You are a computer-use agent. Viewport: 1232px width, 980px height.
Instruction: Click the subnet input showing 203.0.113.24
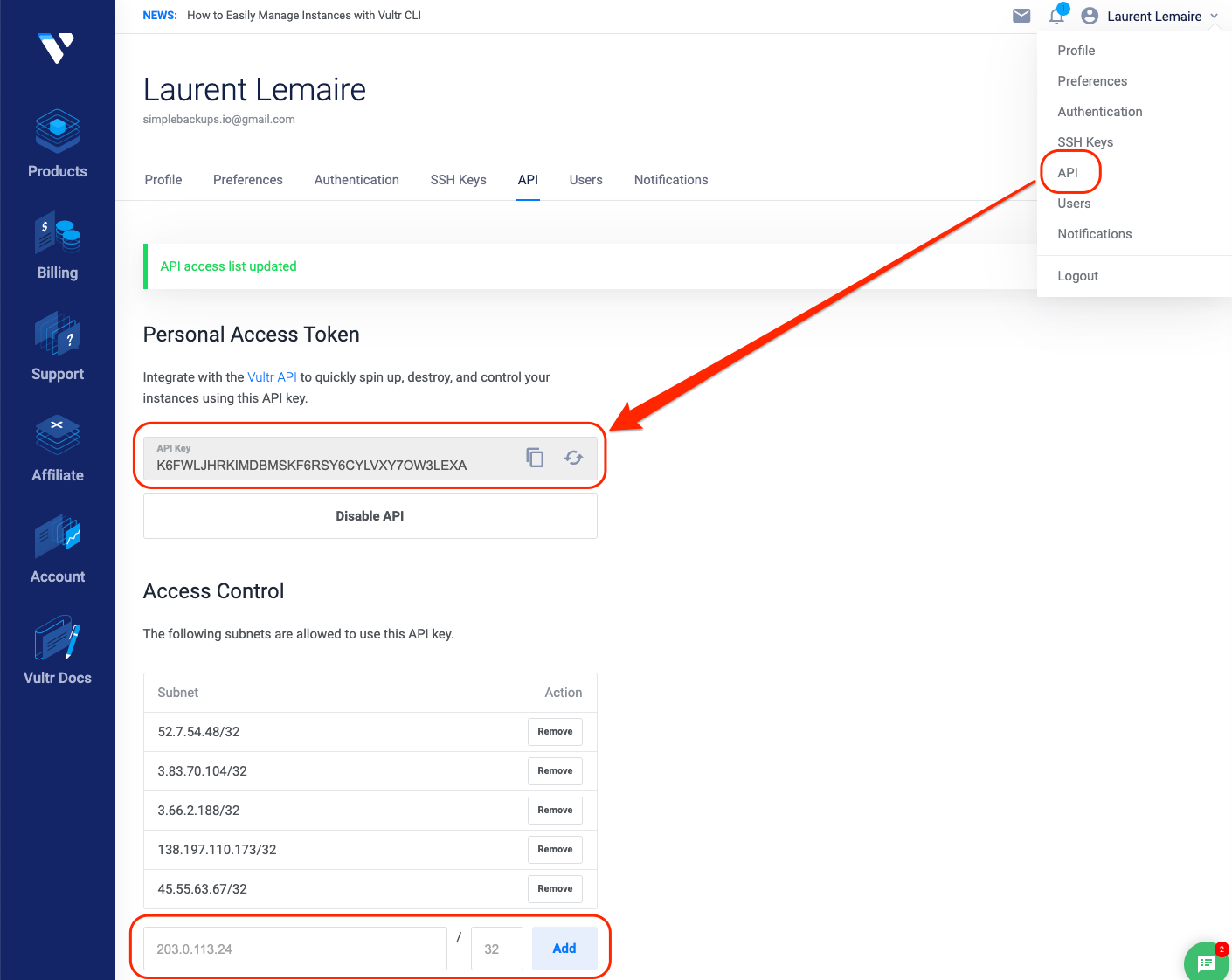[294, 948]
